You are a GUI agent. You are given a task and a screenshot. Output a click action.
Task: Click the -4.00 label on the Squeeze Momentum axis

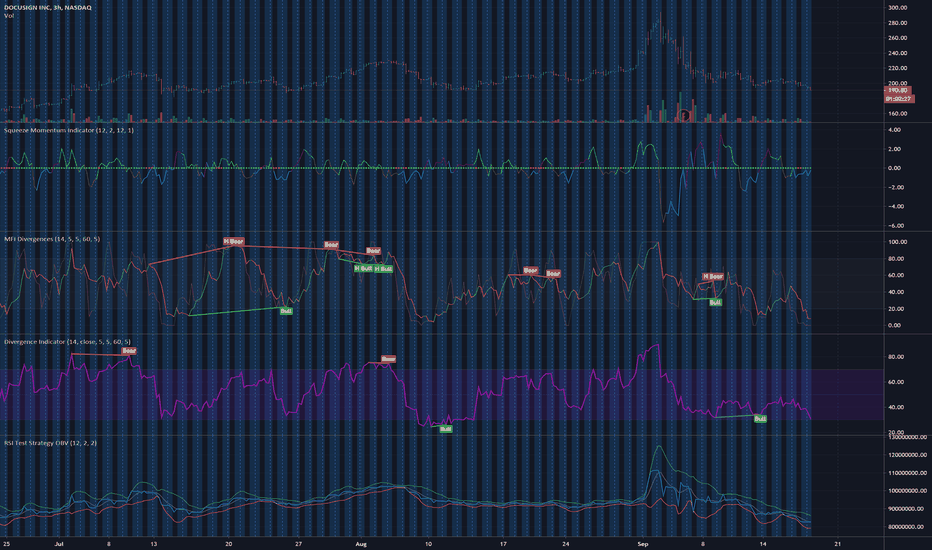[x=895, y=207]
